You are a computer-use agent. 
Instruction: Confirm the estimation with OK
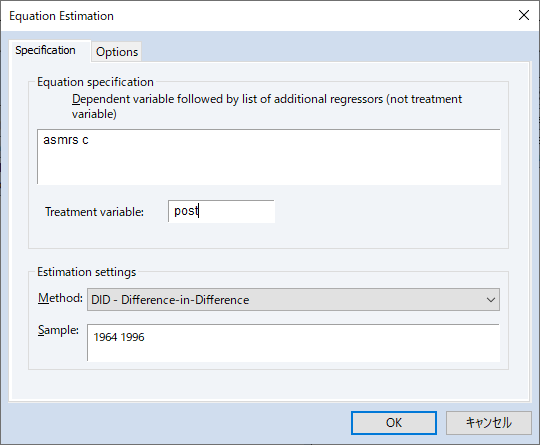pos(394,423)
